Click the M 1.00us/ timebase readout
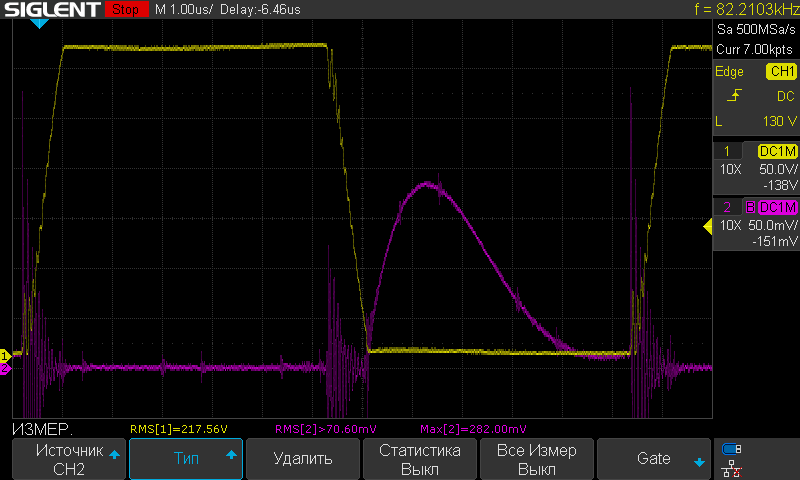This screenshot has height=480, width=800. (184, 9)
